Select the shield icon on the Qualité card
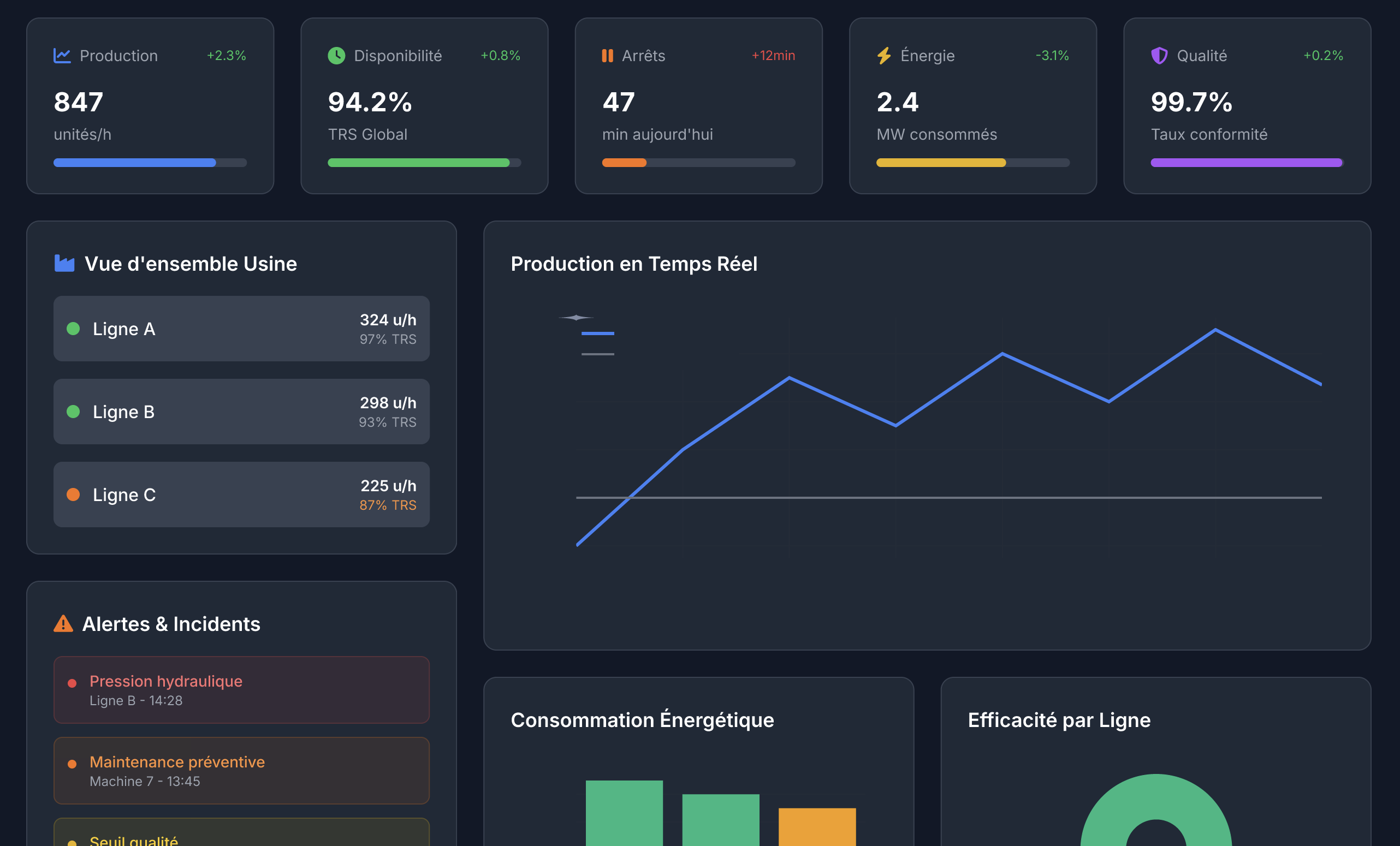The image size is (1400, 846). tap(1158, 55)
